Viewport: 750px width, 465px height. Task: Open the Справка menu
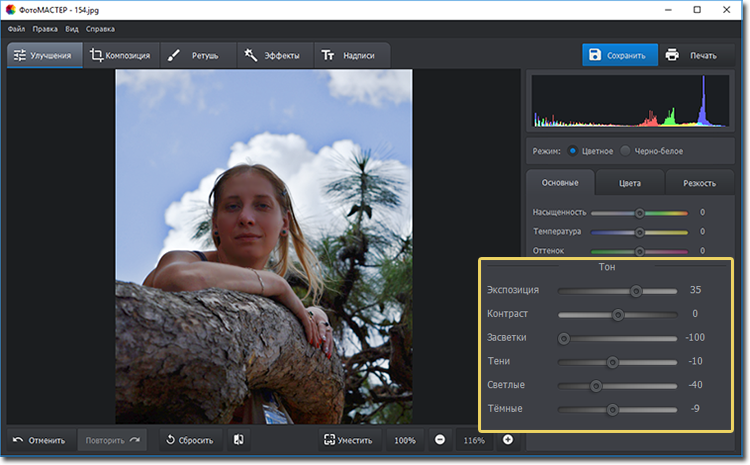click(100, 29)
